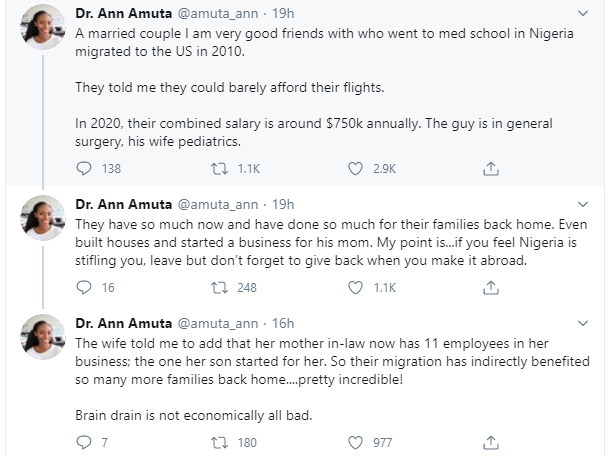Like the first tweet with 2.9K likes
608x456 pixels.
355,169
